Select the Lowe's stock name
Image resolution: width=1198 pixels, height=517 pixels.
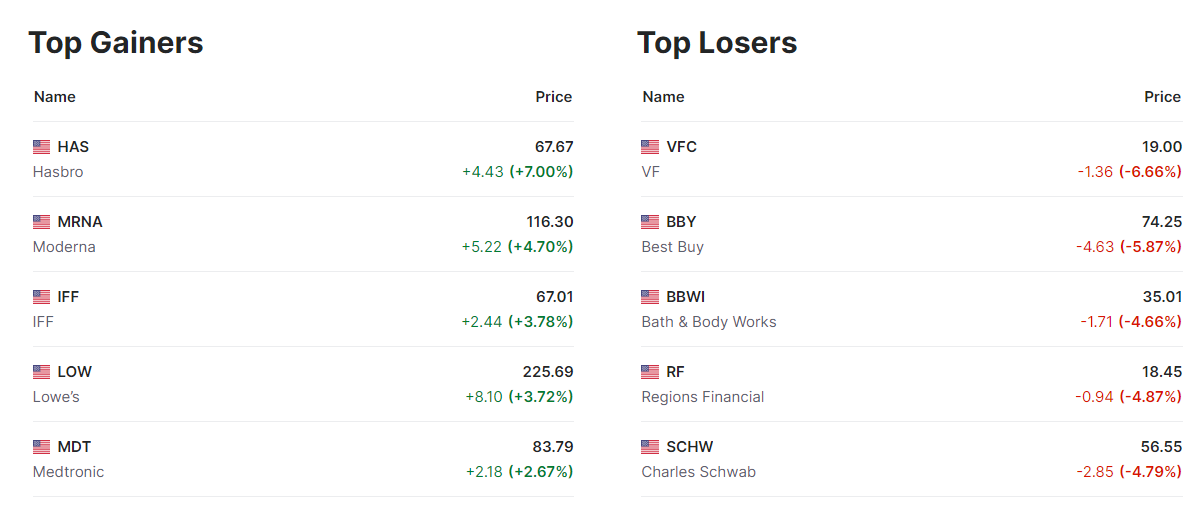click(56, 397)
